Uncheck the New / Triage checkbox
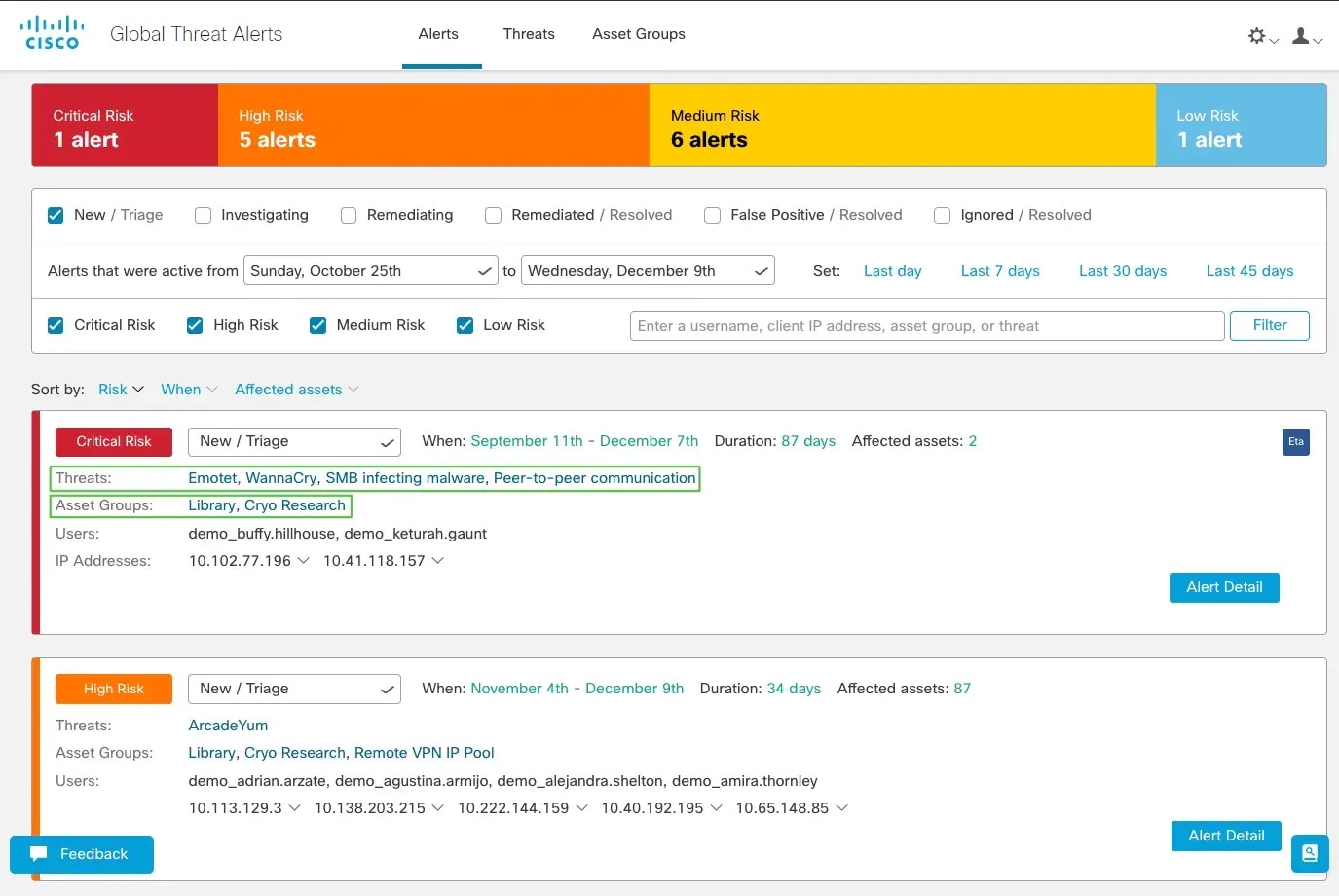The height and width of the screenshot is (896, 1339). pyautogui.click(x=56, y=215)
